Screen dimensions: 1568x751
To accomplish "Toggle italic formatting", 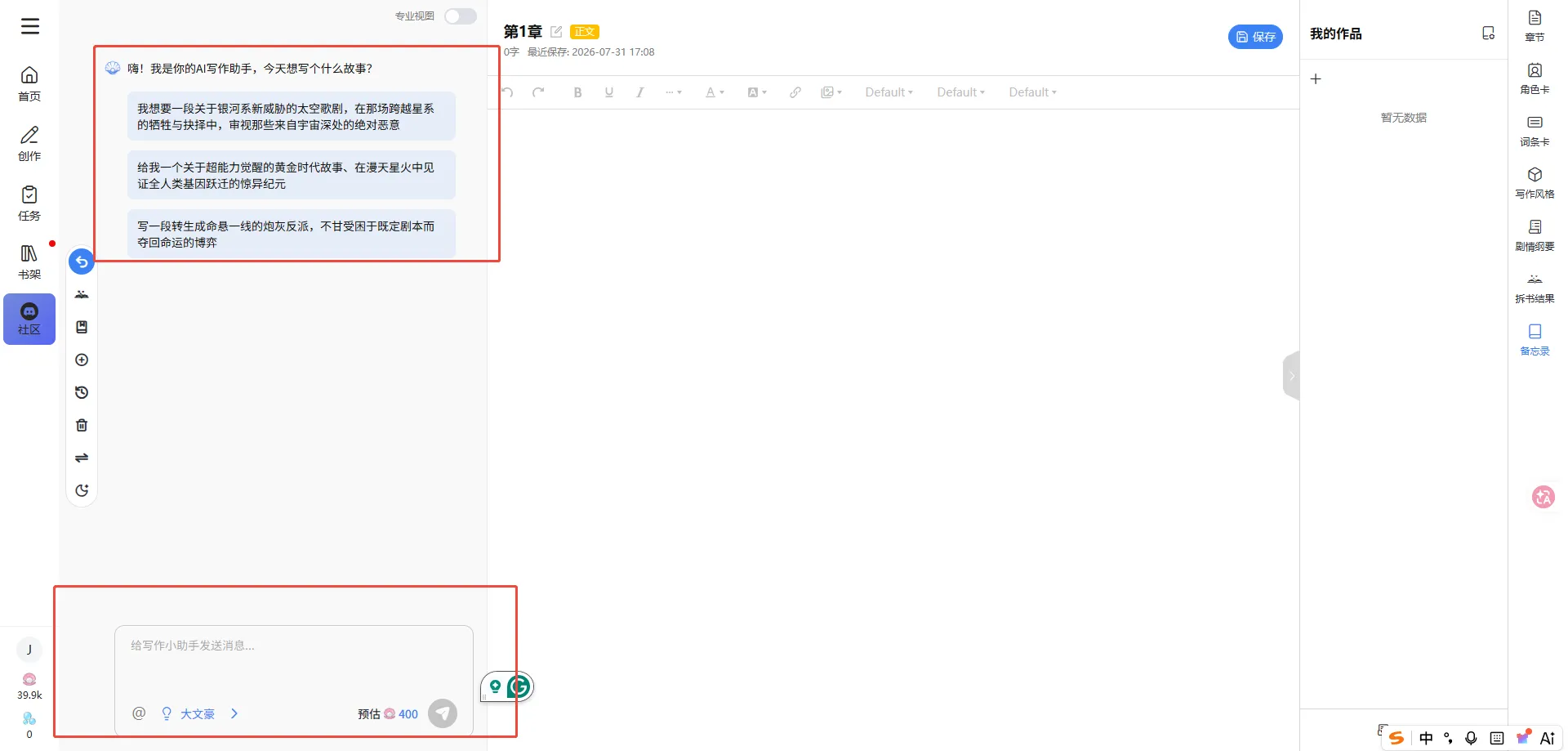I will (x=639, y=92).
